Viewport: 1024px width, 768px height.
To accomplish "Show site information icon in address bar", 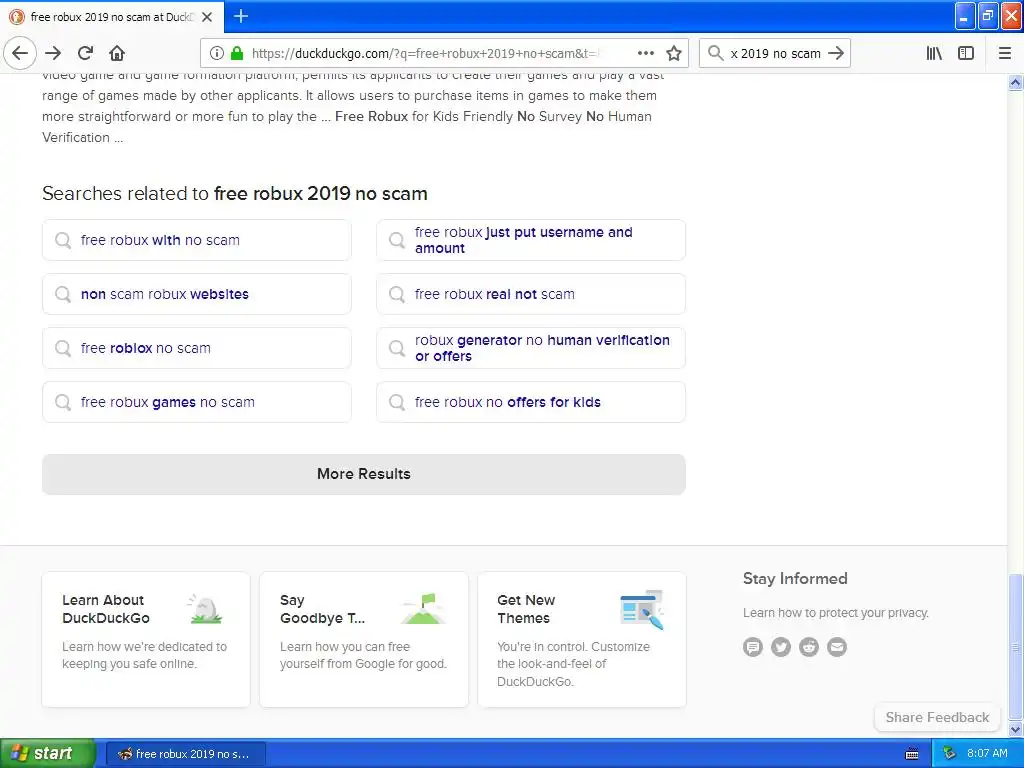I will pos(217,53).
